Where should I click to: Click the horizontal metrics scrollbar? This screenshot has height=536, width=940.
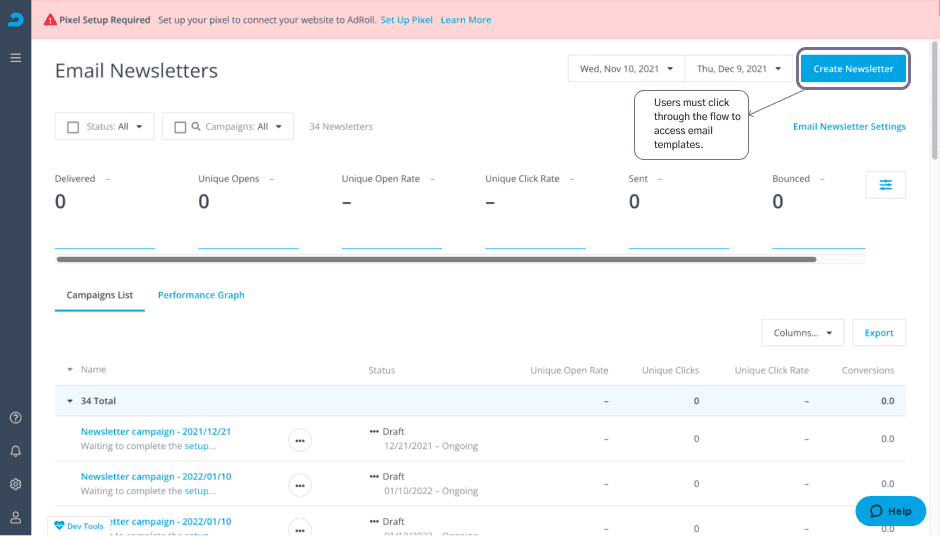436,260
